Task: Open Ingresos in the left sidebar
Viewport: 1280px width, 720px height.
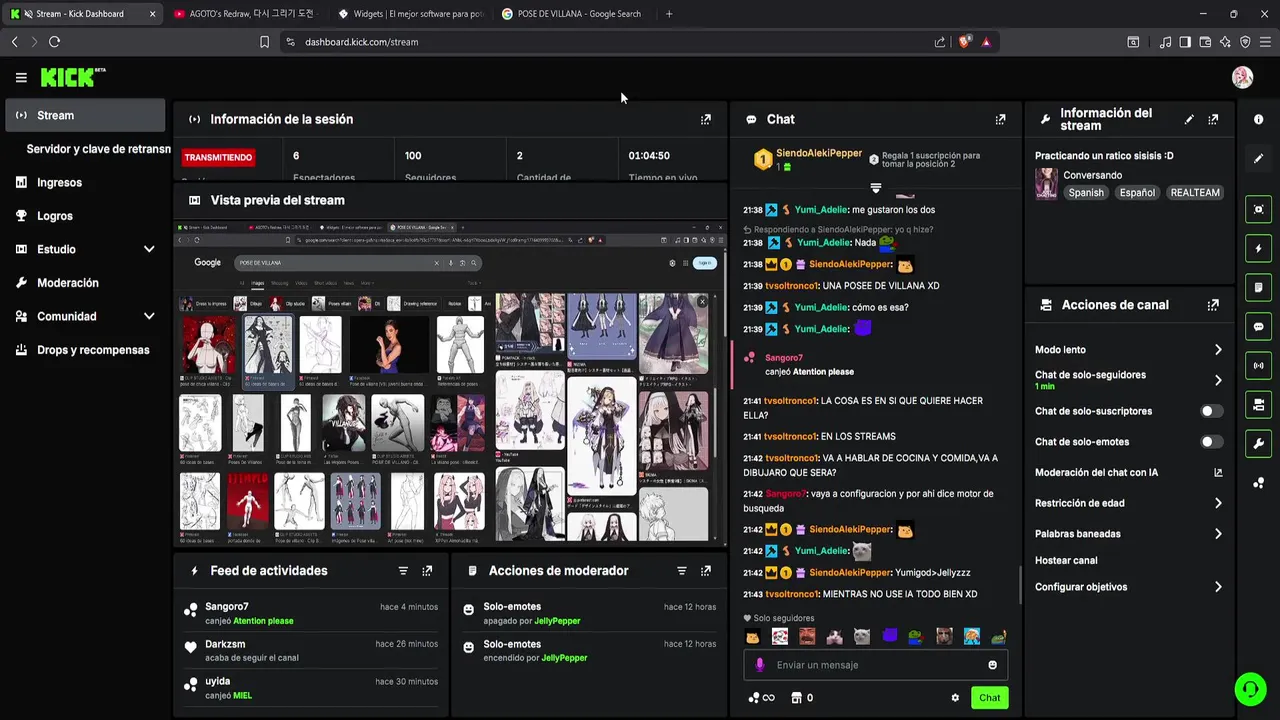Action: [x=84, y=182]
